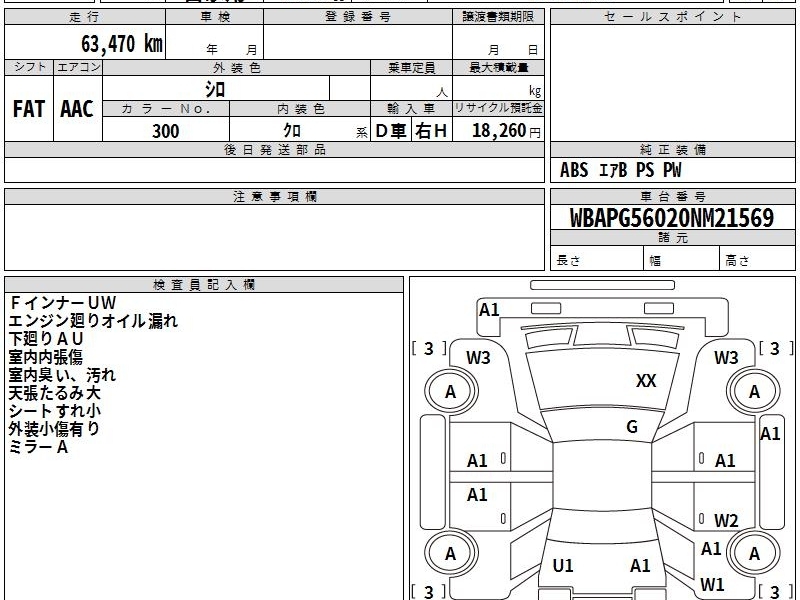Click the 乗車定員 header
The height and width of the screenshot is (600, 800).
[x=411, y=68]
